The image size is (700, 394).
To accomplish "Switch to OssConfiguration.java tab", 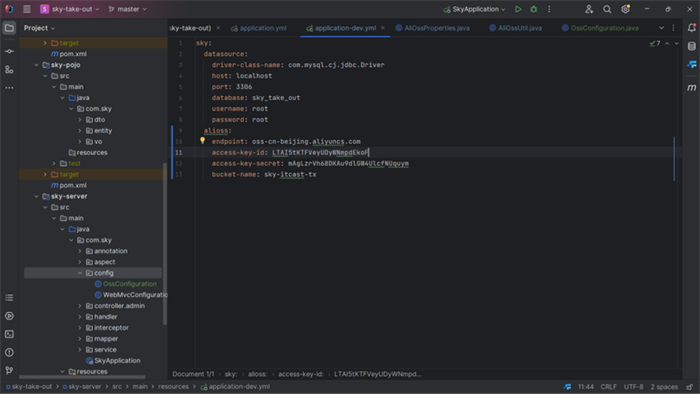I will pyautogui.click(x=600, y=28).
